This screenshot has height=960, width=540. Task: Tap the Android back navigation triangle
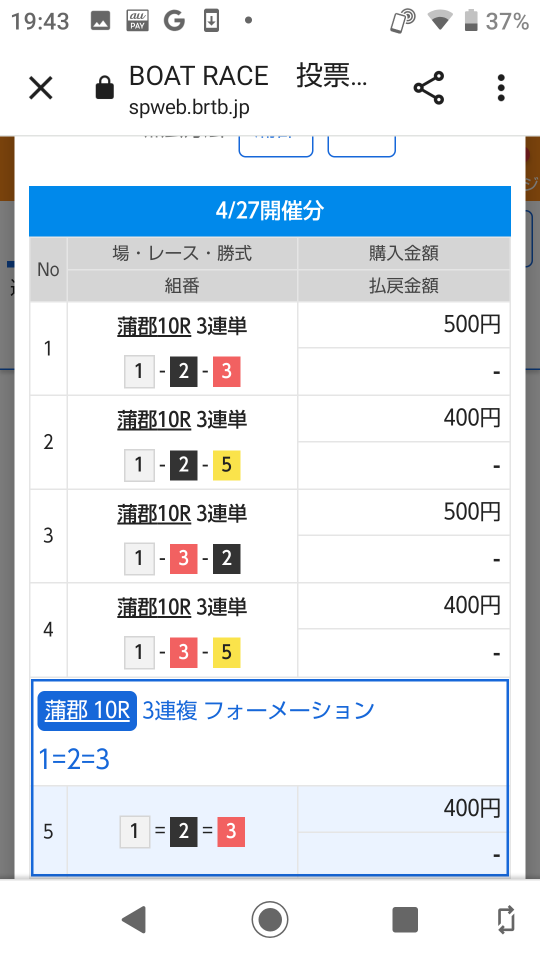pos(133,920)
